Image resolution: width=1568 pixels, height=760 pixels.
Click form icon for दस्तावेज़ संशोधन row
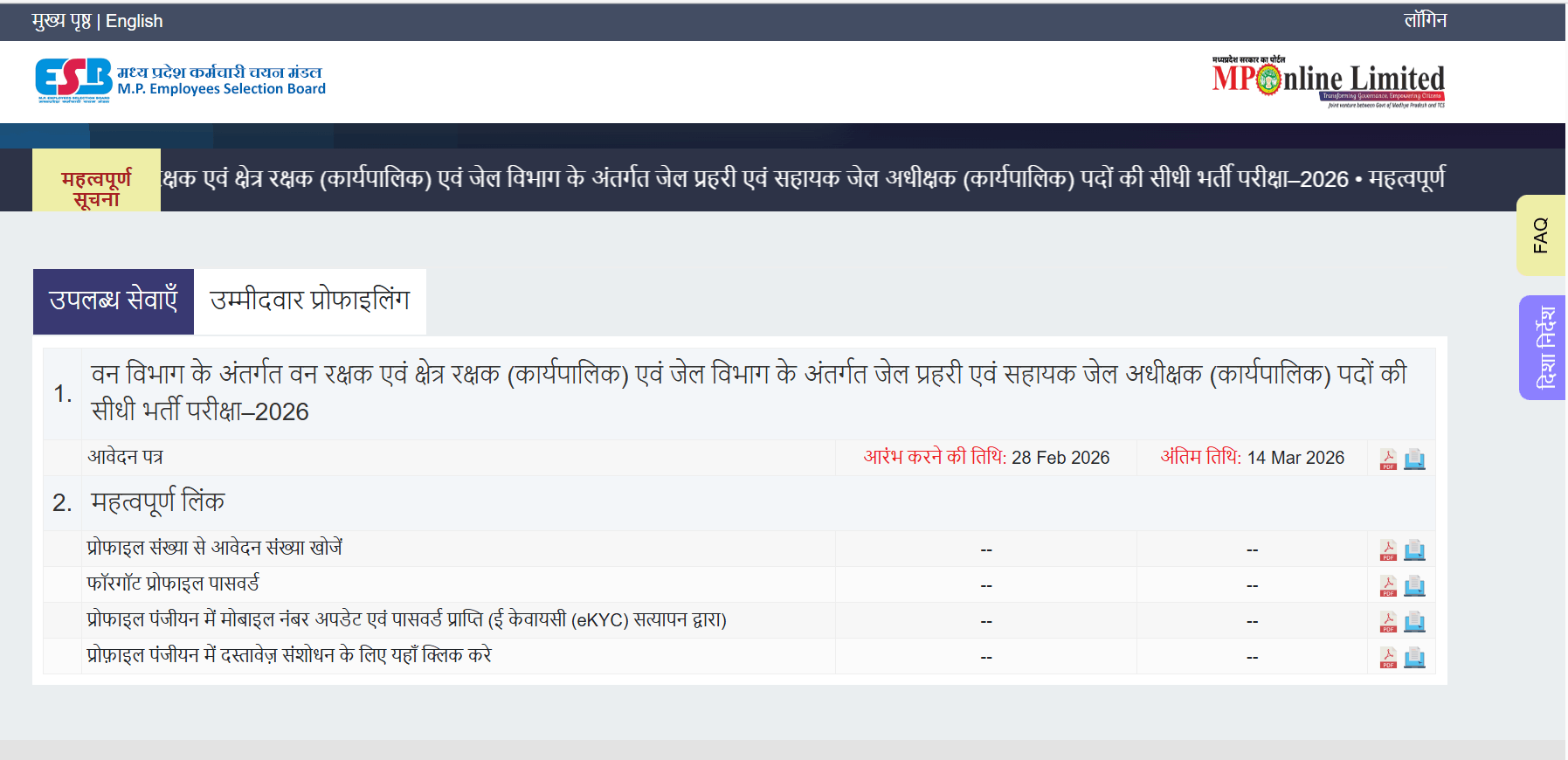(1414, 657)
